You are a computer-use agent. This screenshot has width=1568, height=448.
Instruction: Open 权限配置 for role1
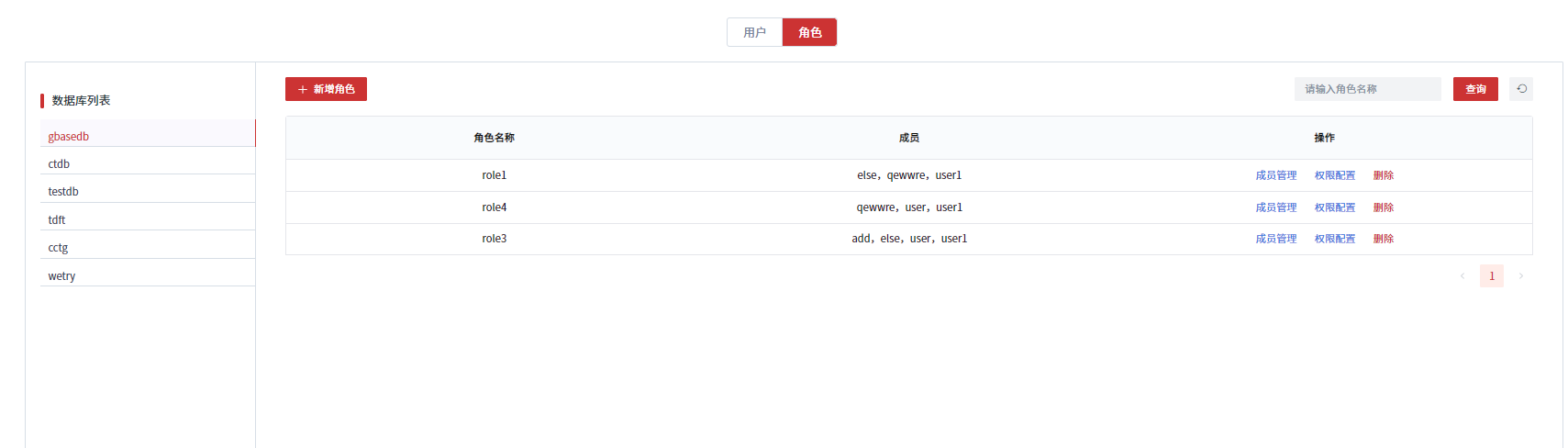1334,175
